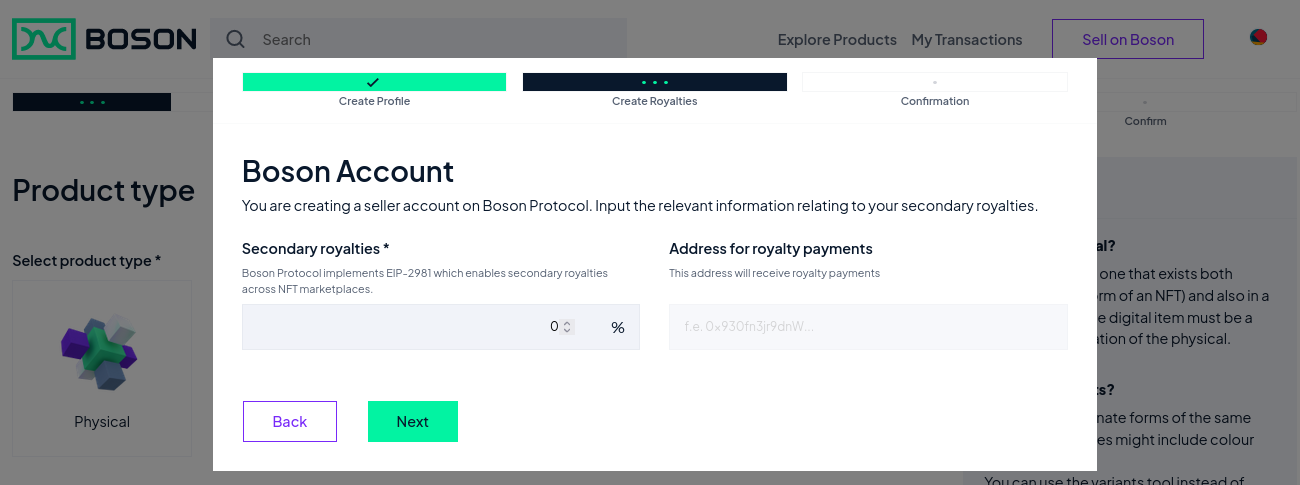Image resolution: width=1300 pixels, height=485 pixels.
Task: Click the Confirmation step indicator bar
Action: point(934,82)
